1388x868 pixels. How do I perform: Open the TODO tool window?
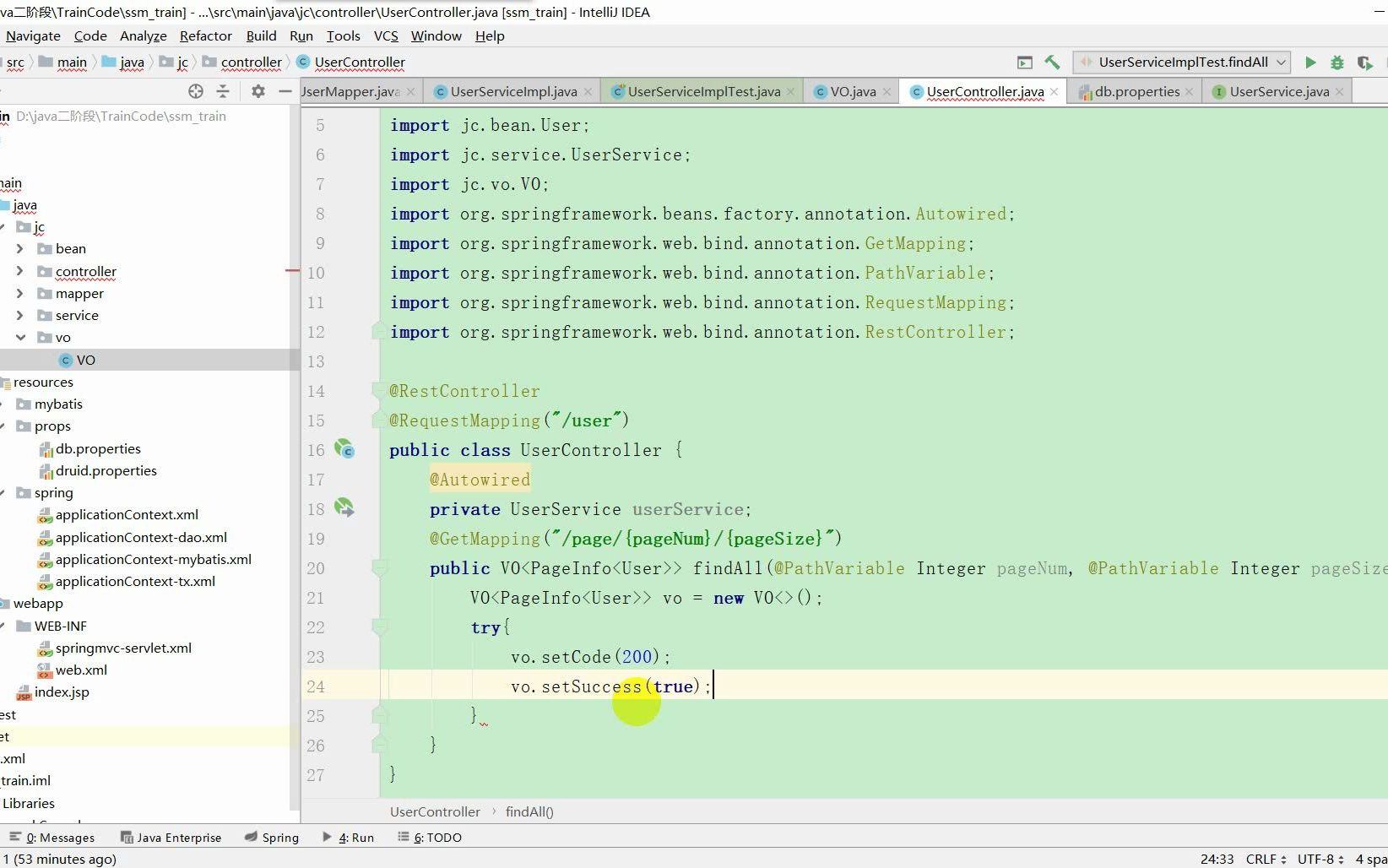click(431, 838)
